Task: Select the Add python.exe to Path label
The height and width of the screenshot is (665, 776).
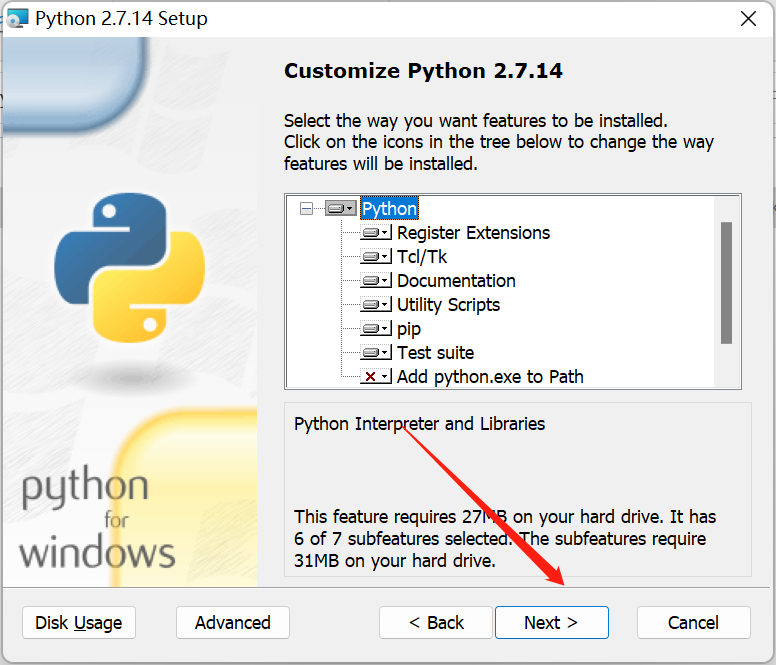Action: (x=490, y=377)
